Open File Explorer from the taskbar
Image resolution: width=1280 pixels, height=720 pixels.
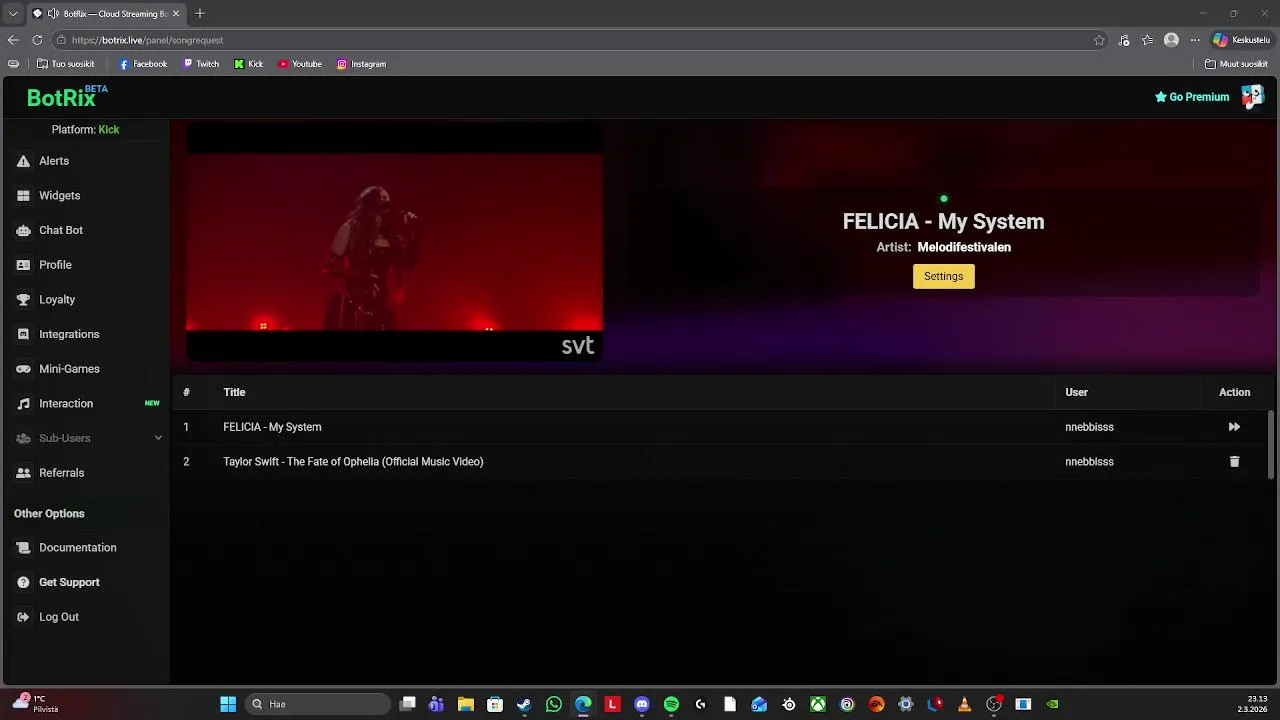pos(465,705)
